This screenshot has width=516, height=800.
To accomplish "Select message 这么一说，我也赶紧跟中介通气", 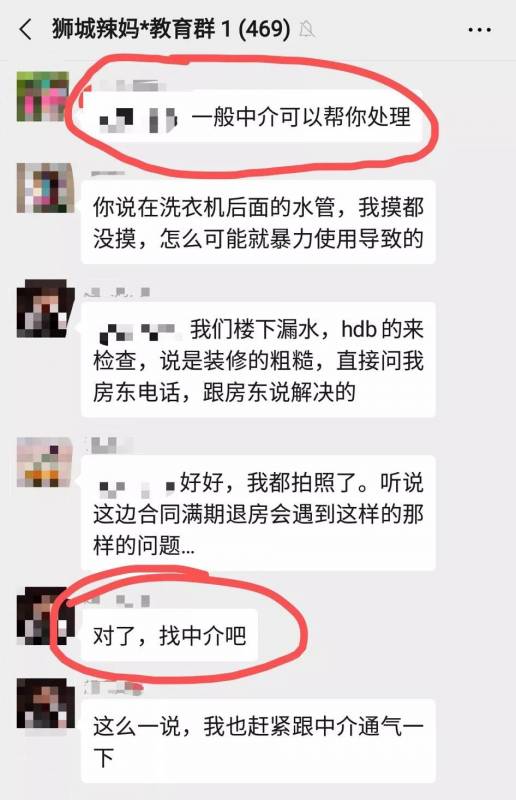I will tap(258, 741).
